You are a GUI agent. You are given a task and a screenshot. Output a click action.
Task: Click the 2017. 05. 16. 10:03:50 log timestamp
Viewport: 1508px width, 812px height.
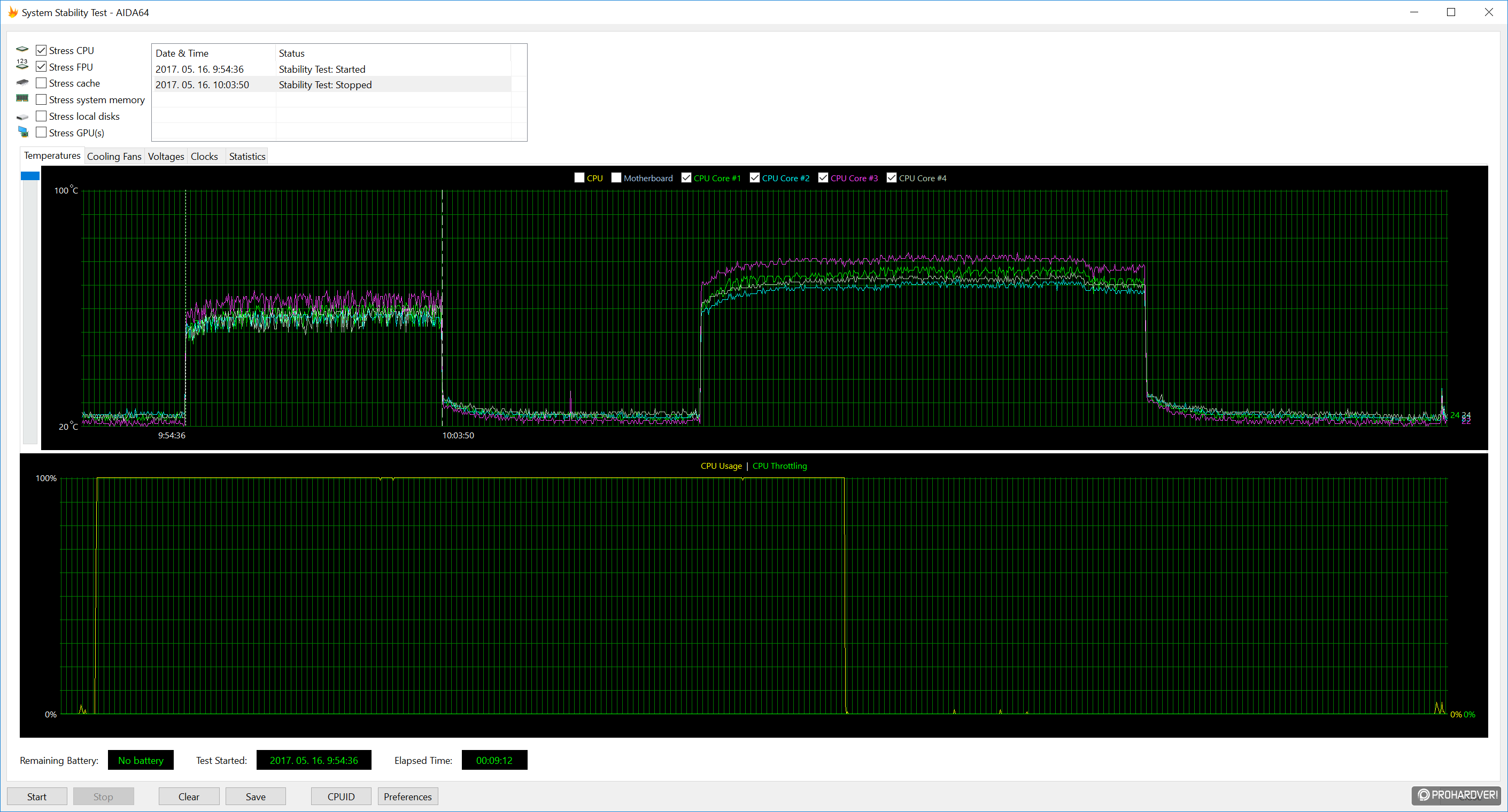click(202, 85)
